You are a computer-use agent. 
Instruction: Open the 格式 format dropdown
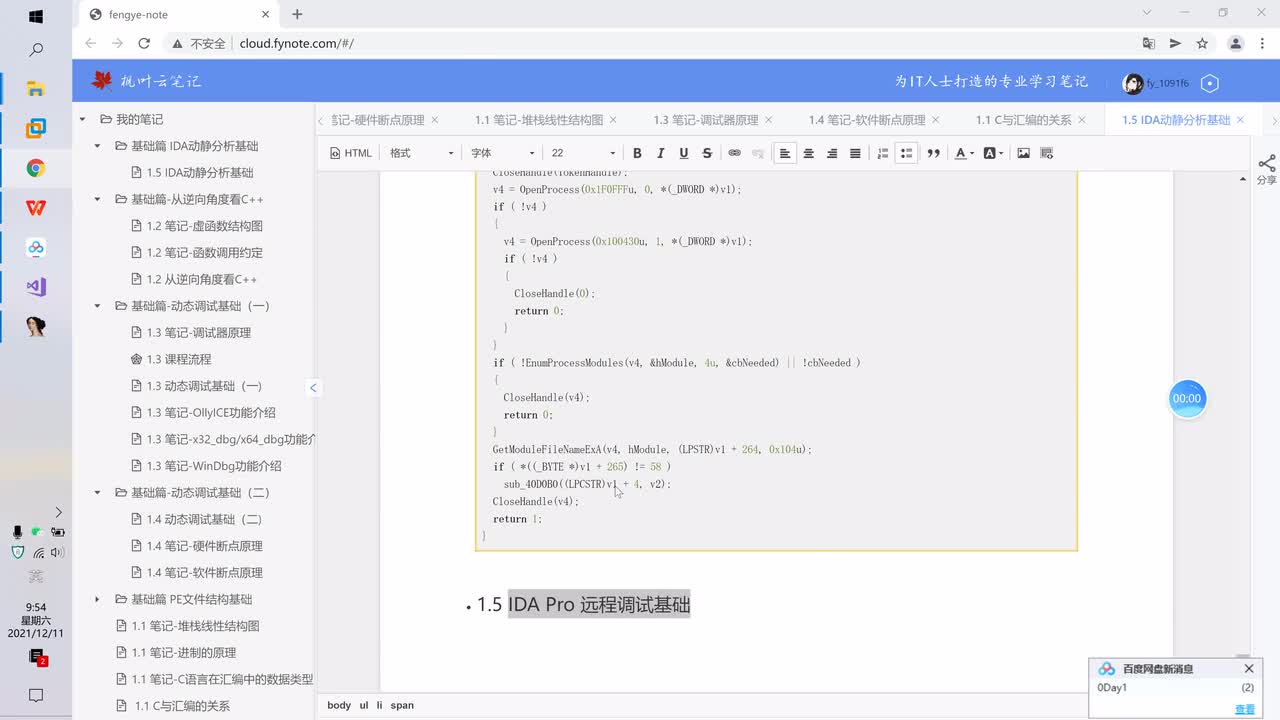(x=422, y=153)
